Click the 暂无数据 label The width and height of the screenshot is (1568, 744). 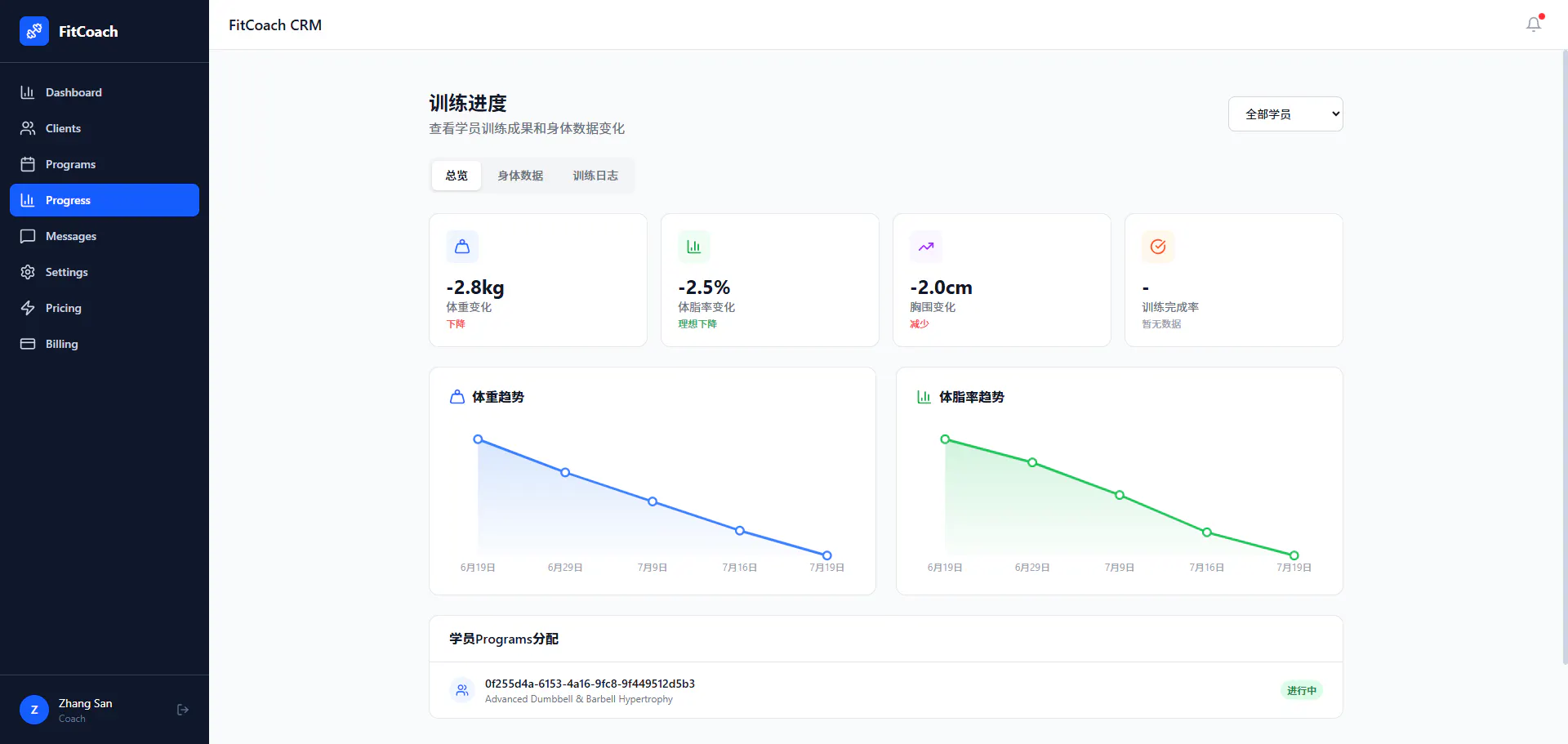point(1161,323)
